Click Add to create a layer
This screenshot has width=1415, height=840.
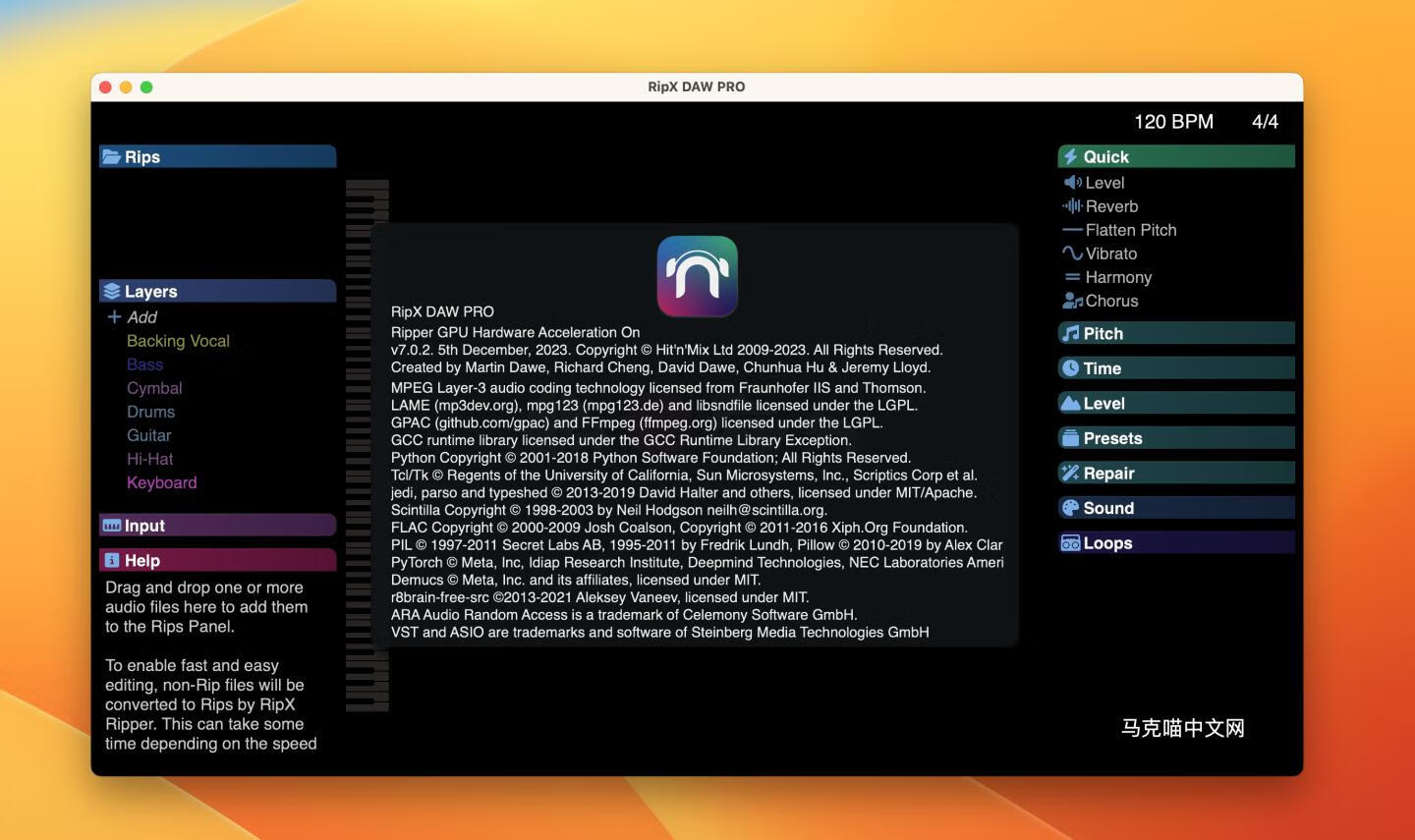(x=141, y=317)
